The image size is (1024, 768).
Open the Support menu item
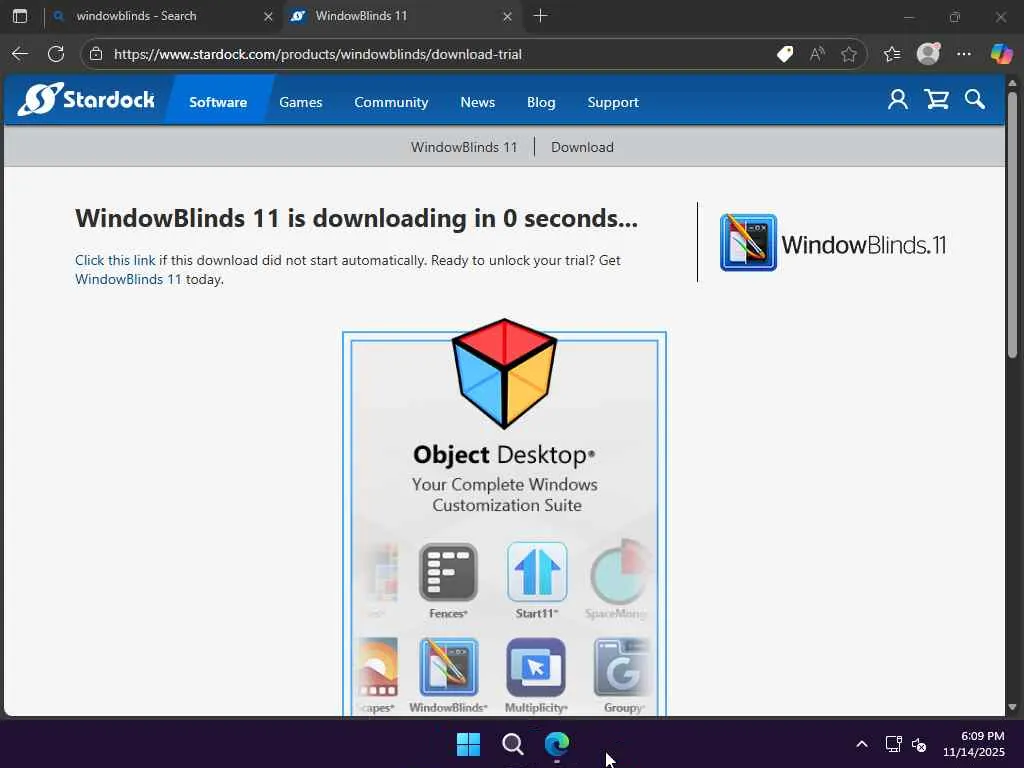pos(613,103)
